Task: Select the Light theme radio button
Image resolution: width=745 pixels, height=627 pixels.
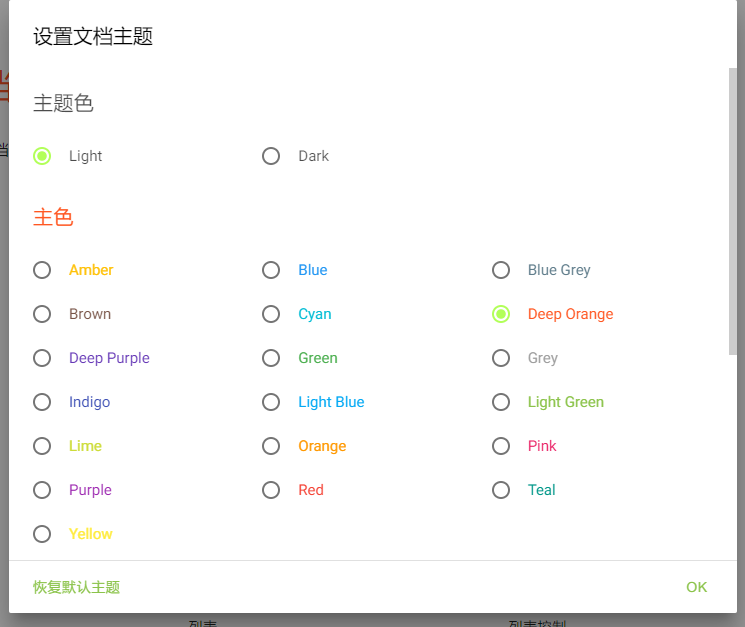Action: (42, 156)
